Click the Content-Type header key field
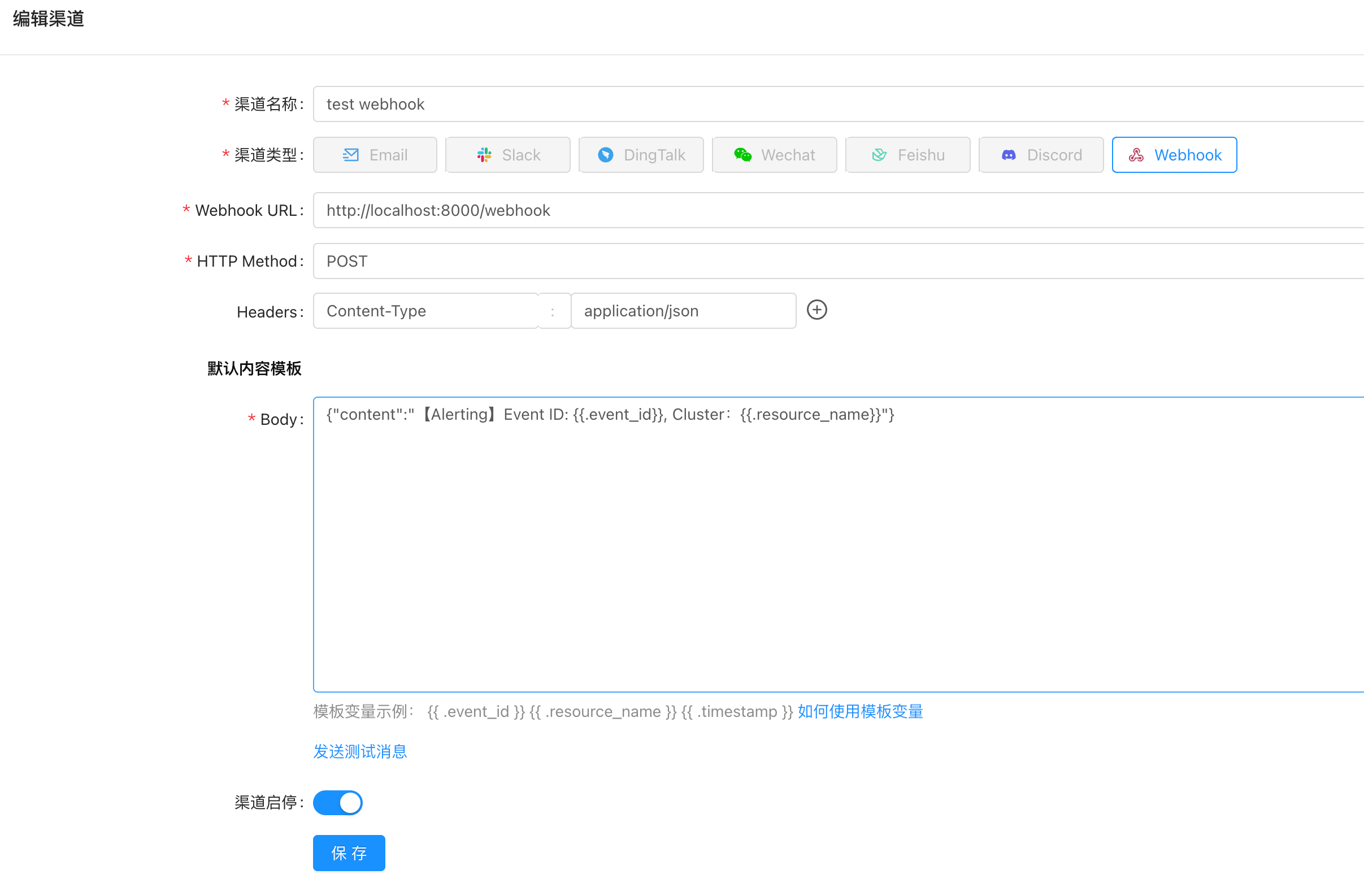The image size is (1364, 896). pos(425,311)
